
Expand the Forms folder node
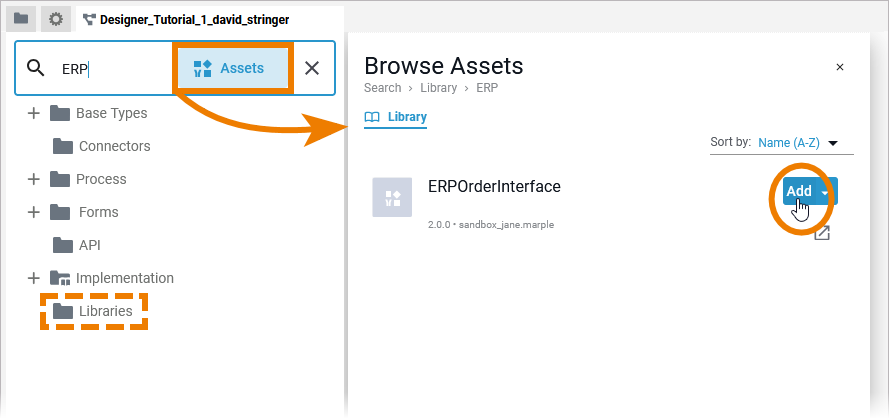pos(33,212)
